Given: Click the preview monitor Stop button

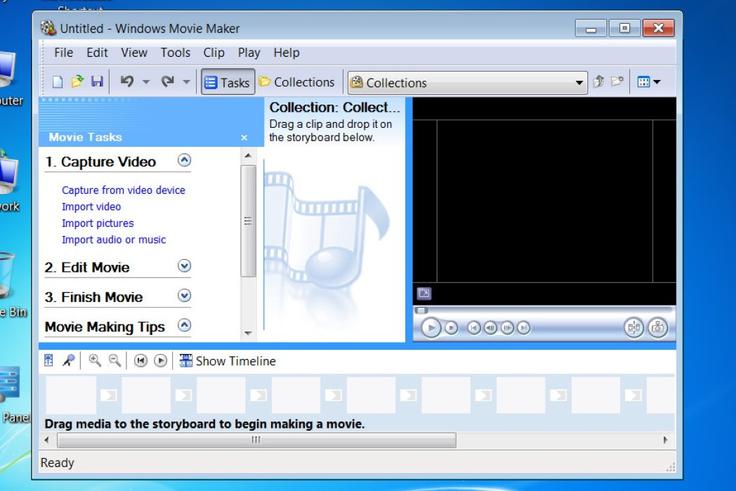Looking at the screenshot, I should coord(451,328).
